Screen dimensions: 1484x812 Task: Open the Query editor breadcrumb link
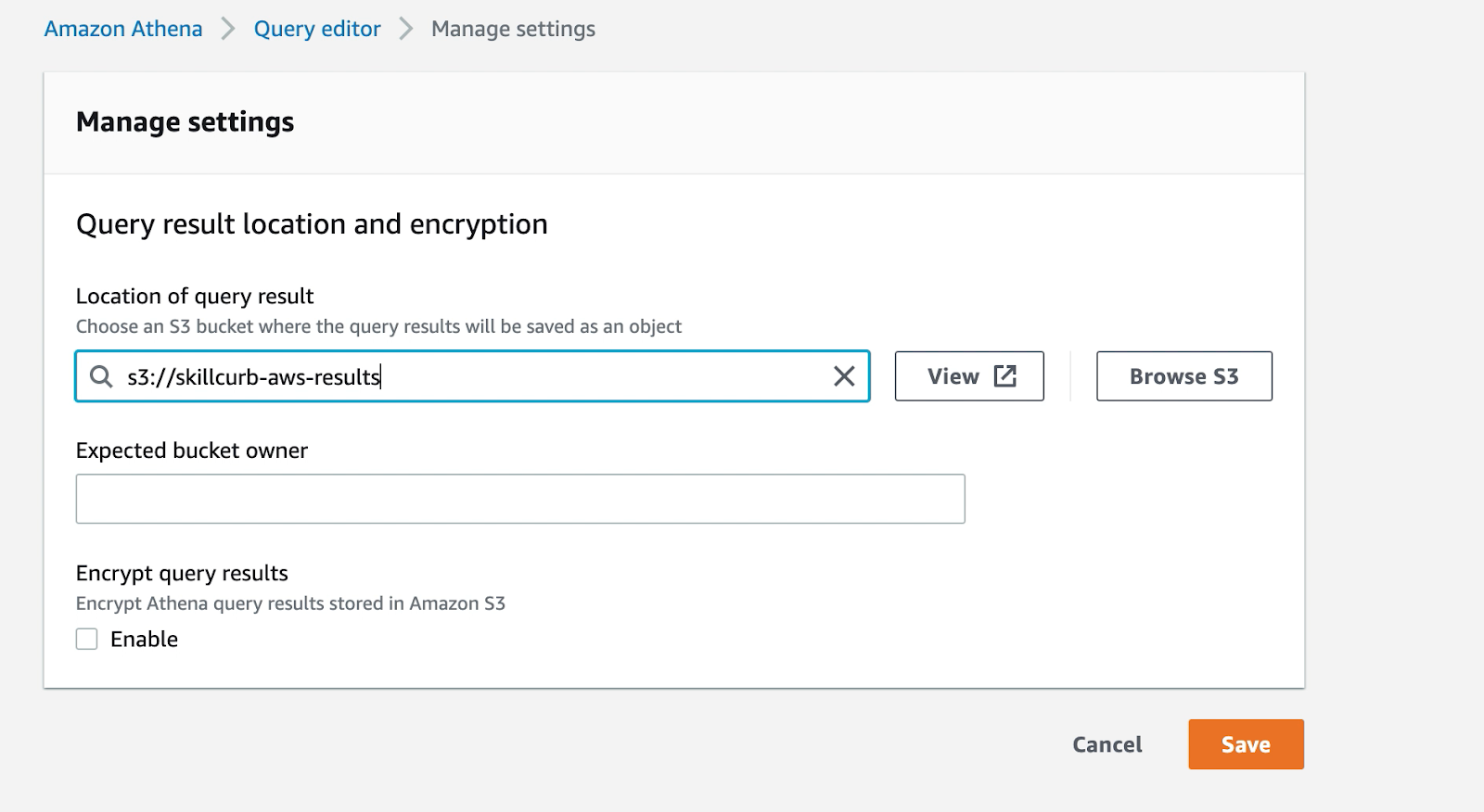point(317,29)
